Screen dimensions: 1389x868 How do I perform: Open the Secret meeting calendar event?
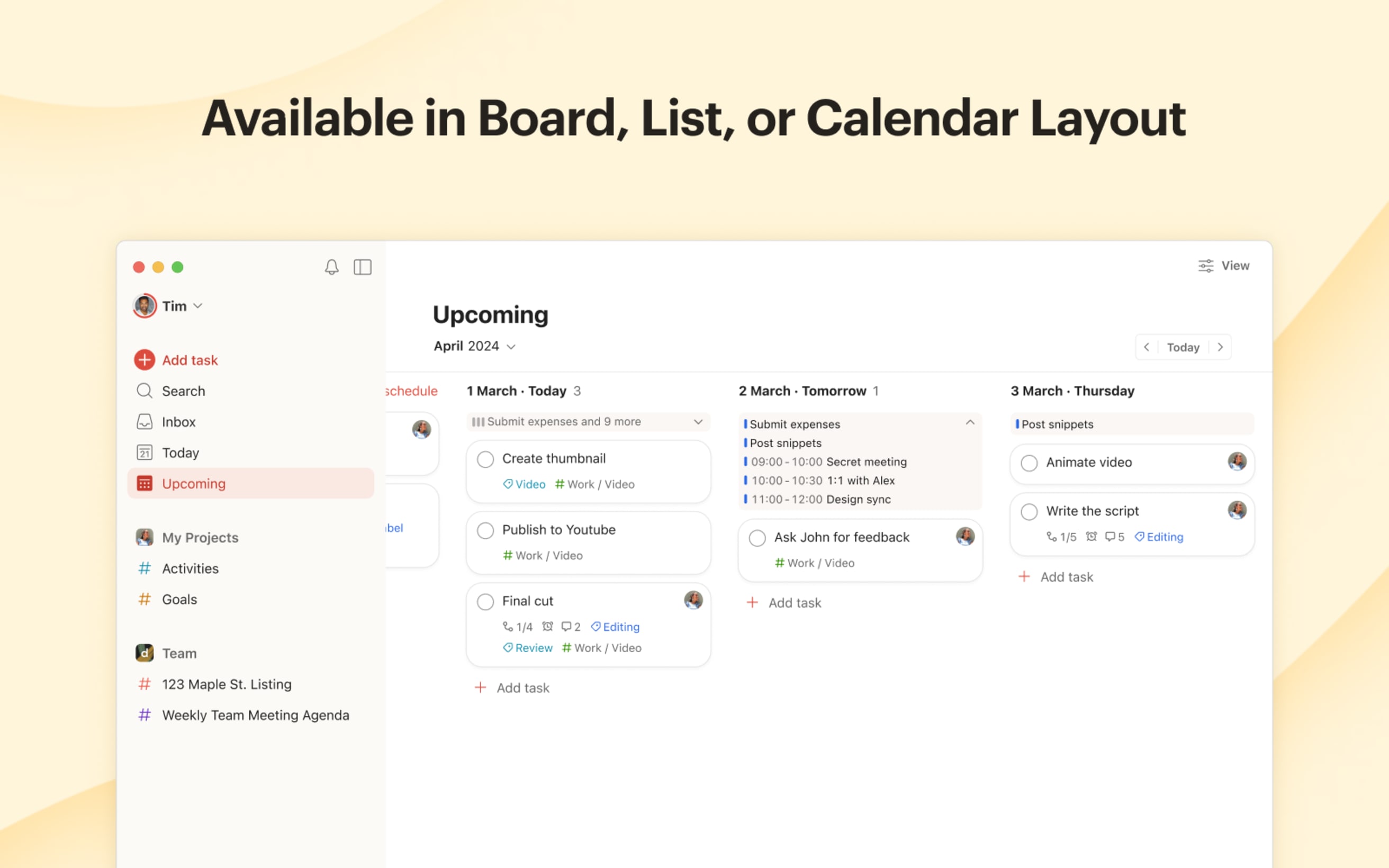(825, 462)
